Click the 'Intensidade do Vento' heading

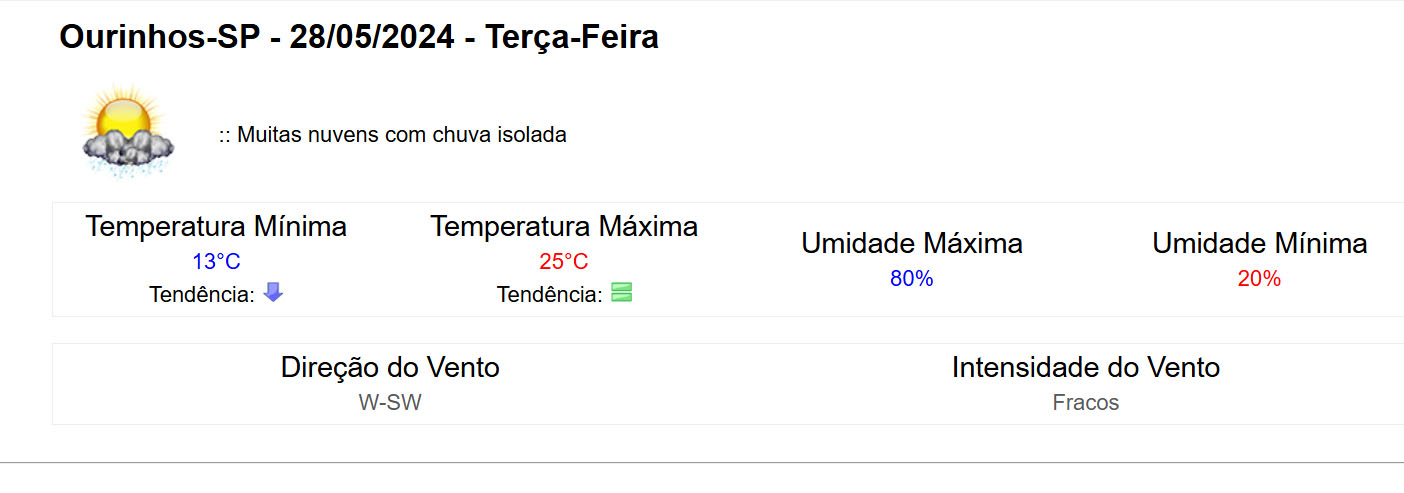tap(1086, 367)
